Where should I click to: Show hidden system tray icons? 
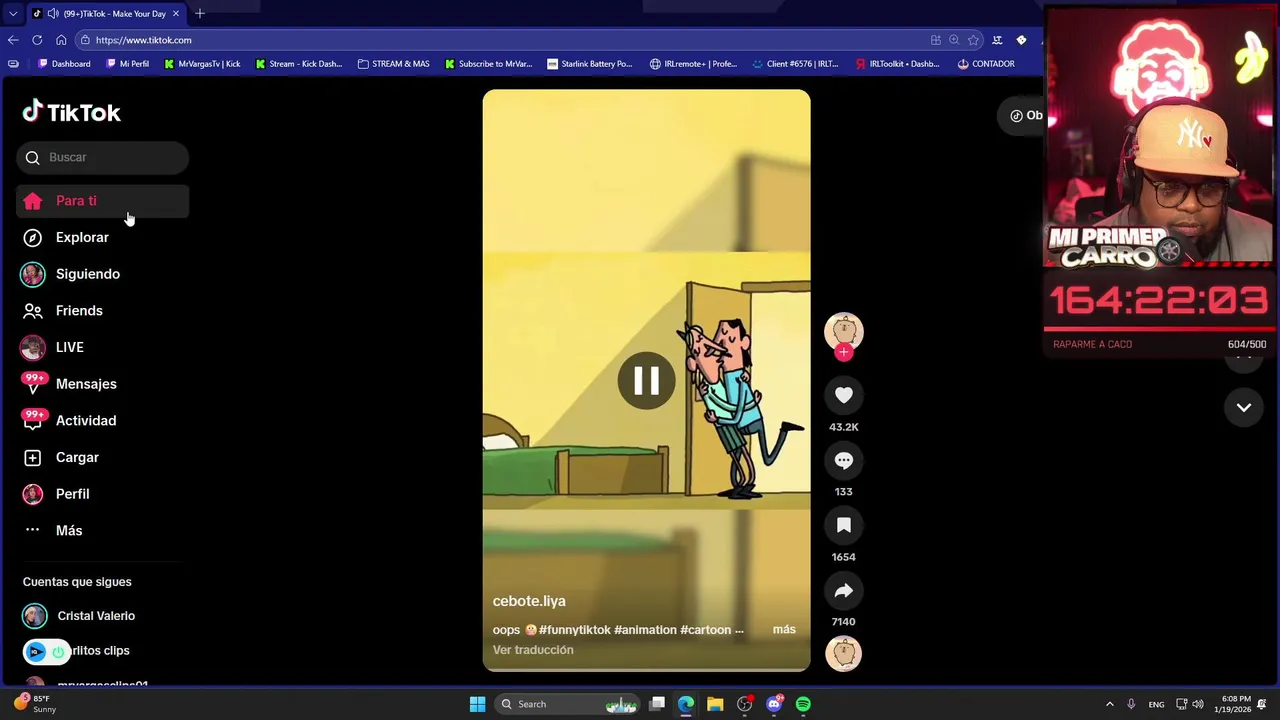[1109, 704]
